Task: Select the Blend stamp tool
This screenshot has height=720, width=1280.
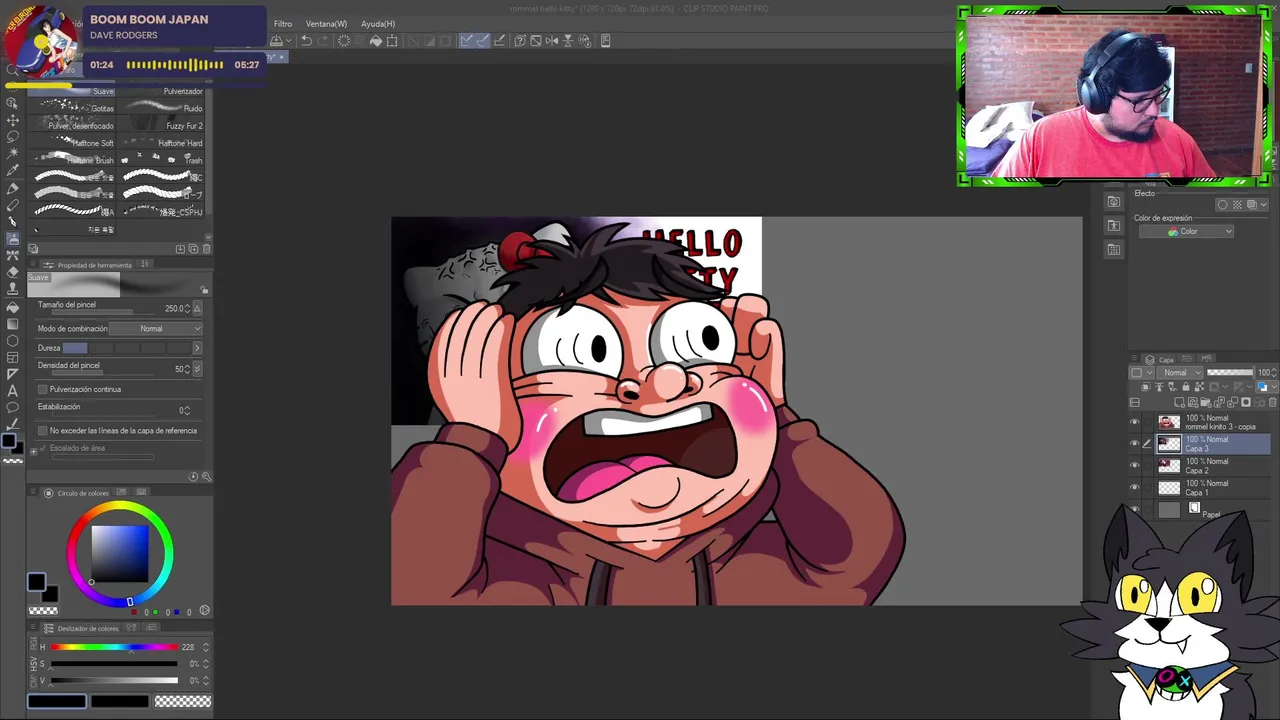Action: [x=13, y=290]
